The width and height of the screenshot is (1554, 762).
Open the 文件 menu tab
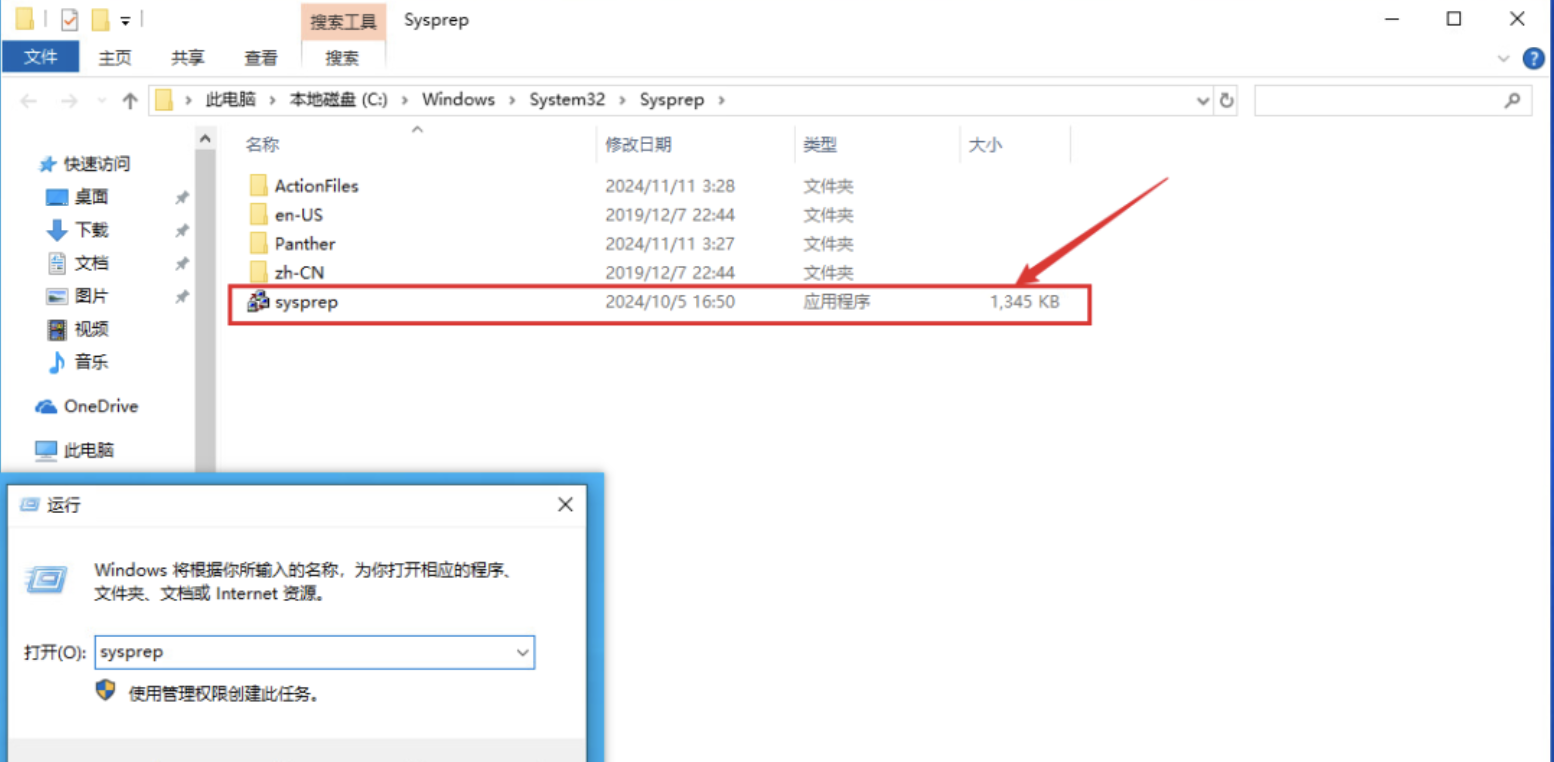(x=41, y=57)
